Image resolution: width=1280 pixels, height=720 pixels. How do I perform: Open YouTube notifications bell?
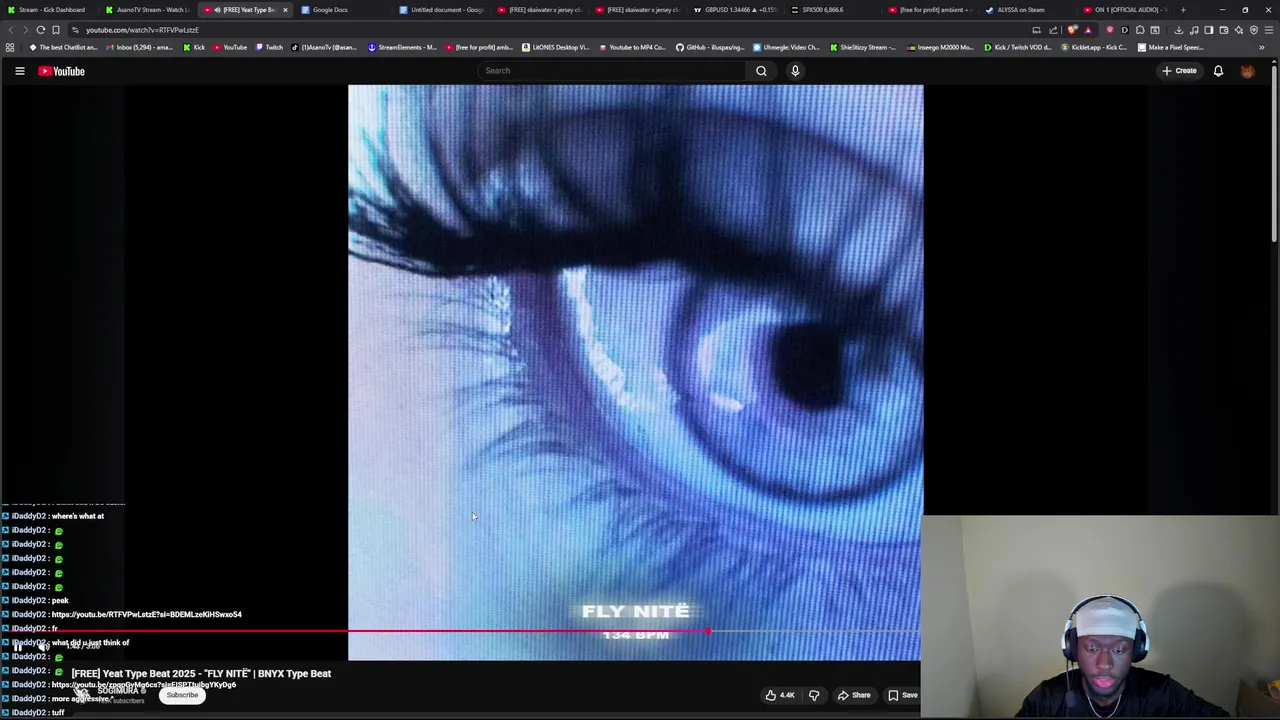click(1218, 71)
